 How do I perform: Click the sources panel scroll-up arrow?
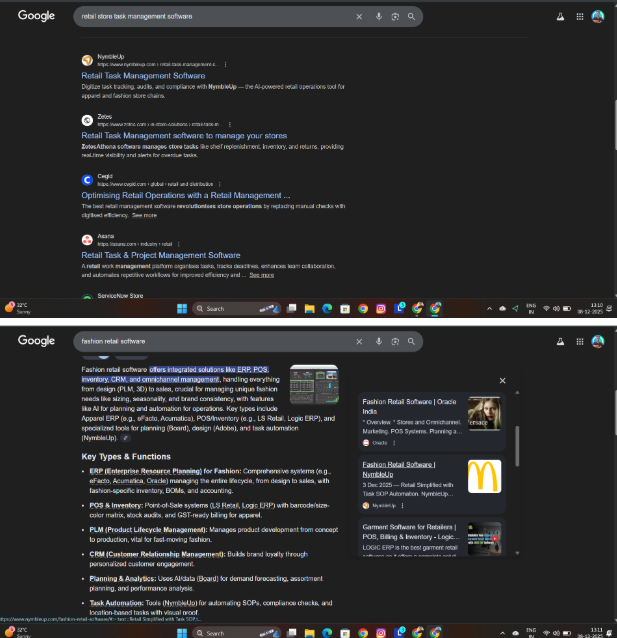point(517,393)
